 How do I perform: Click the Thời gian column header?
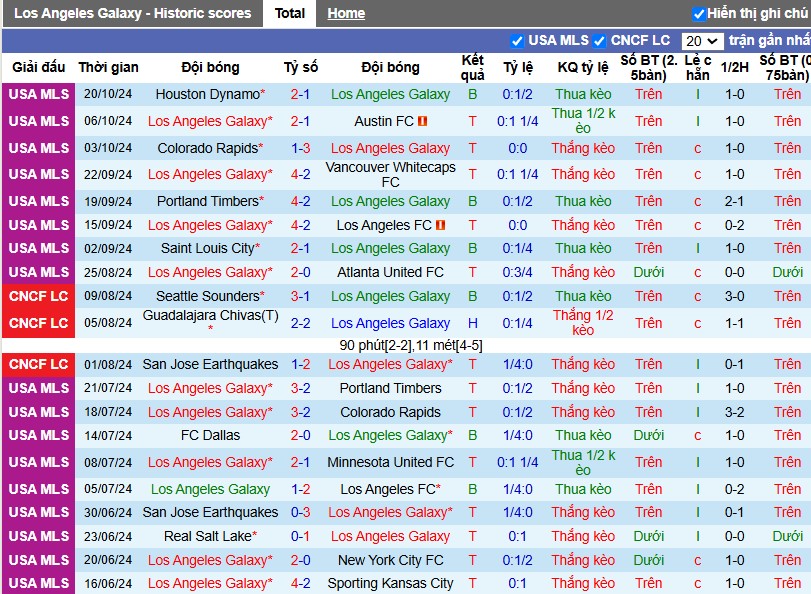[x=109, y=67]
